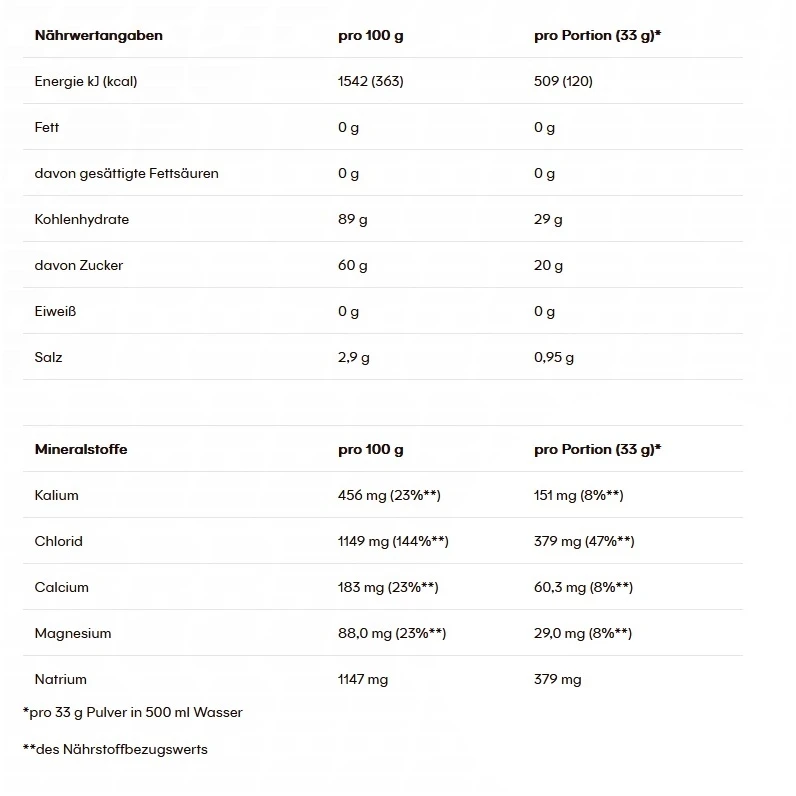Click the Nährstoffbezugswerts footnote text
The height and width of the screenshot is (796, 796).
tap(115, 749)
